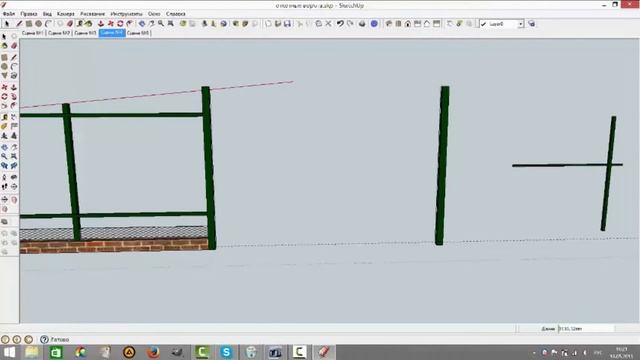Select the Move tool in left toolbar
Screen dimensions: 640x360
click(4, 87)
